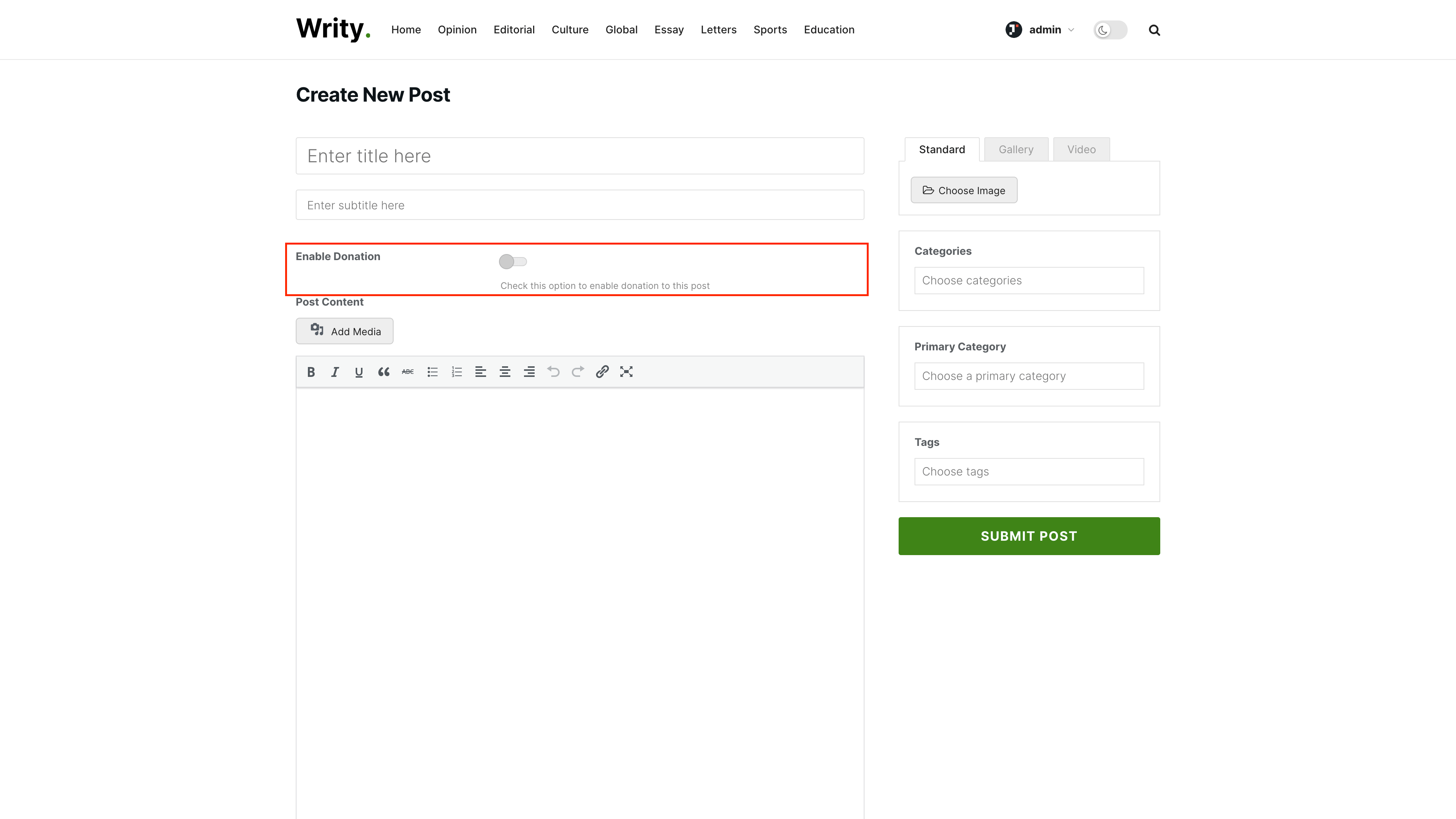
Task: Switch to the Video tab
Action: (1081, 150)
